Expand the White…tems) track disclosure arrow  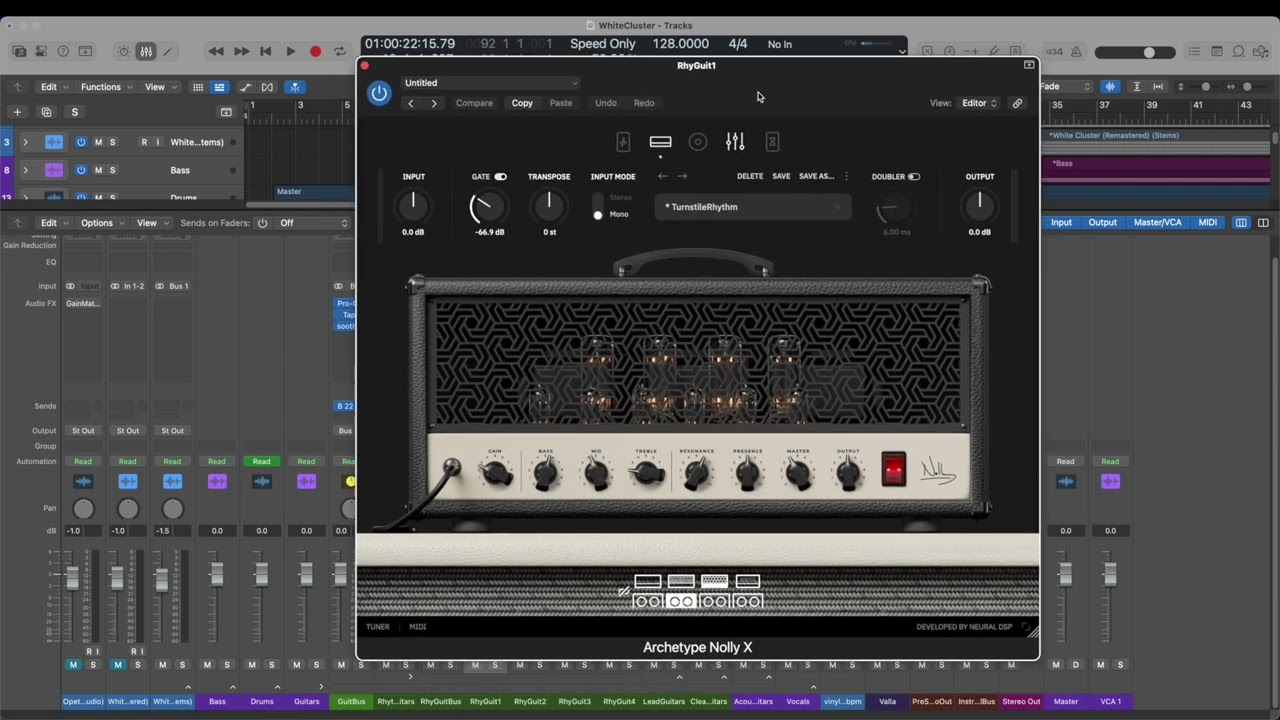point(25,142)
